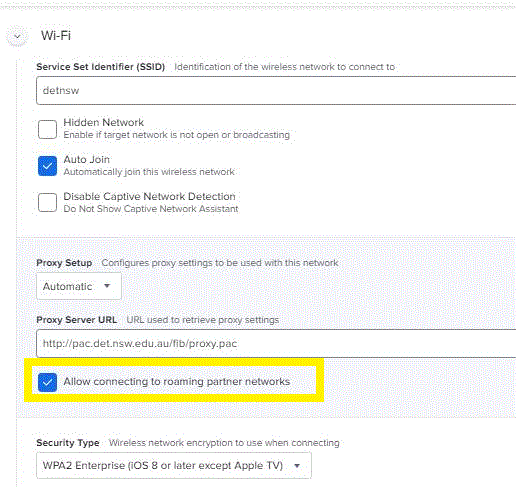Uncheck Allow connecting to roaming partner networks
This screenshot has width=516, height=487.
[x=47, y=382]
